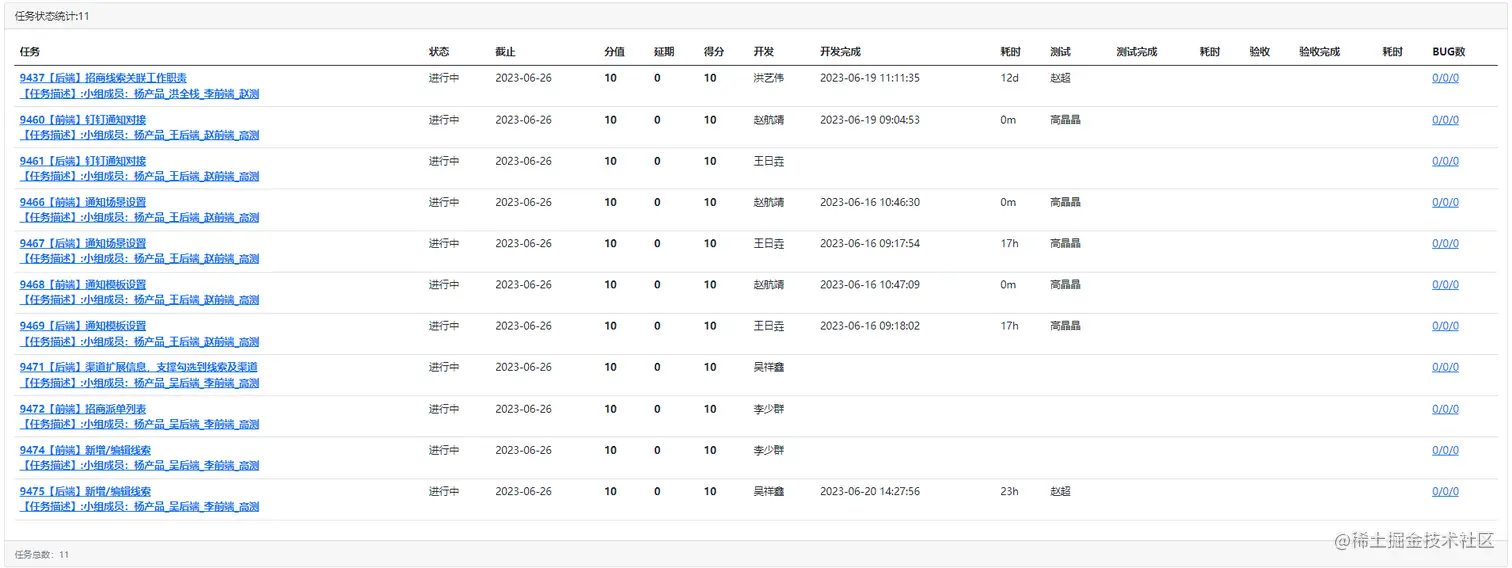
Task: Select completion time 2023-06-16 10:47:09
Action: [869, 285]
